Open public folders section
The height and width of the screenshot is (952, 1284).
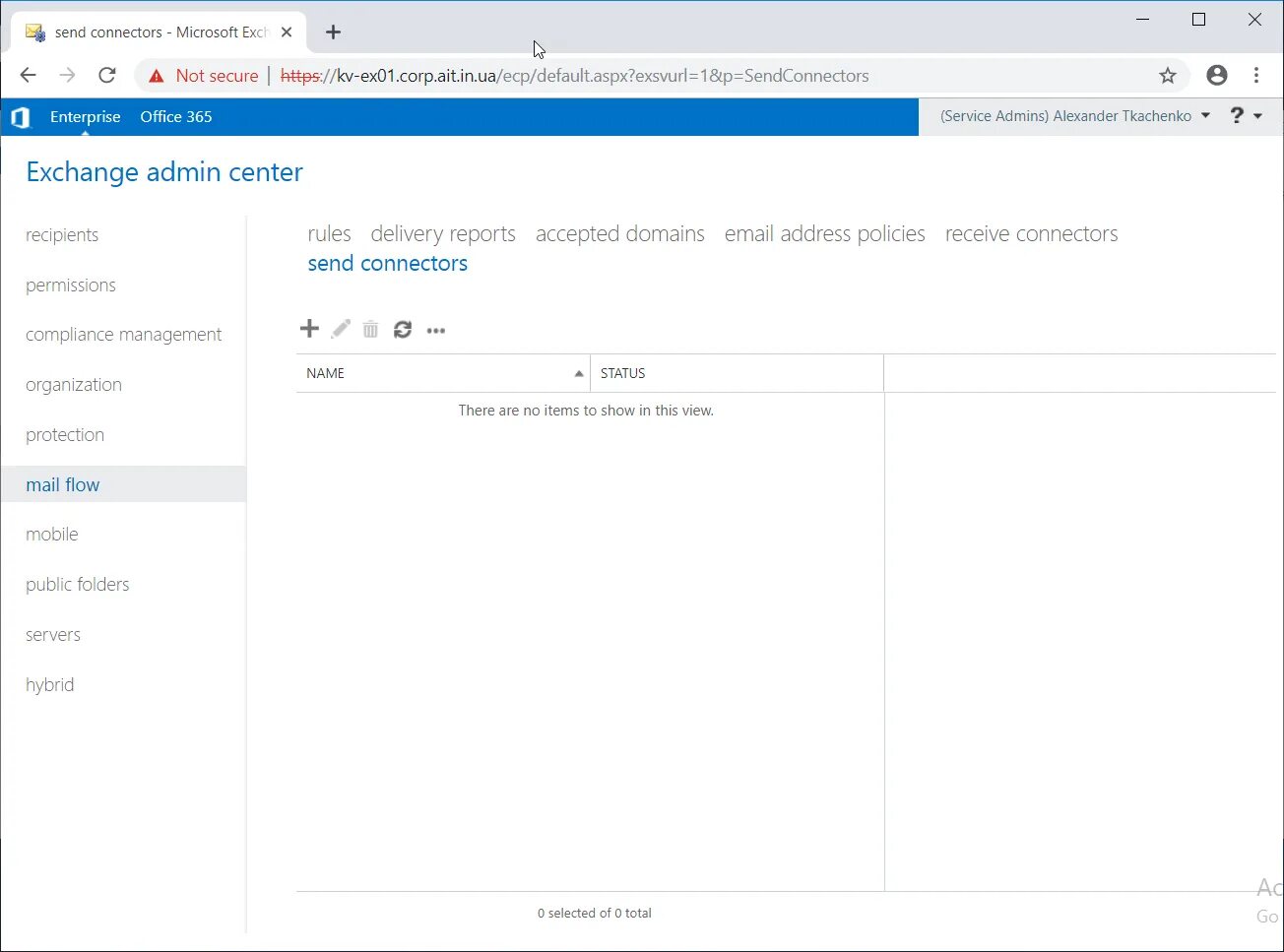(78, 584)
